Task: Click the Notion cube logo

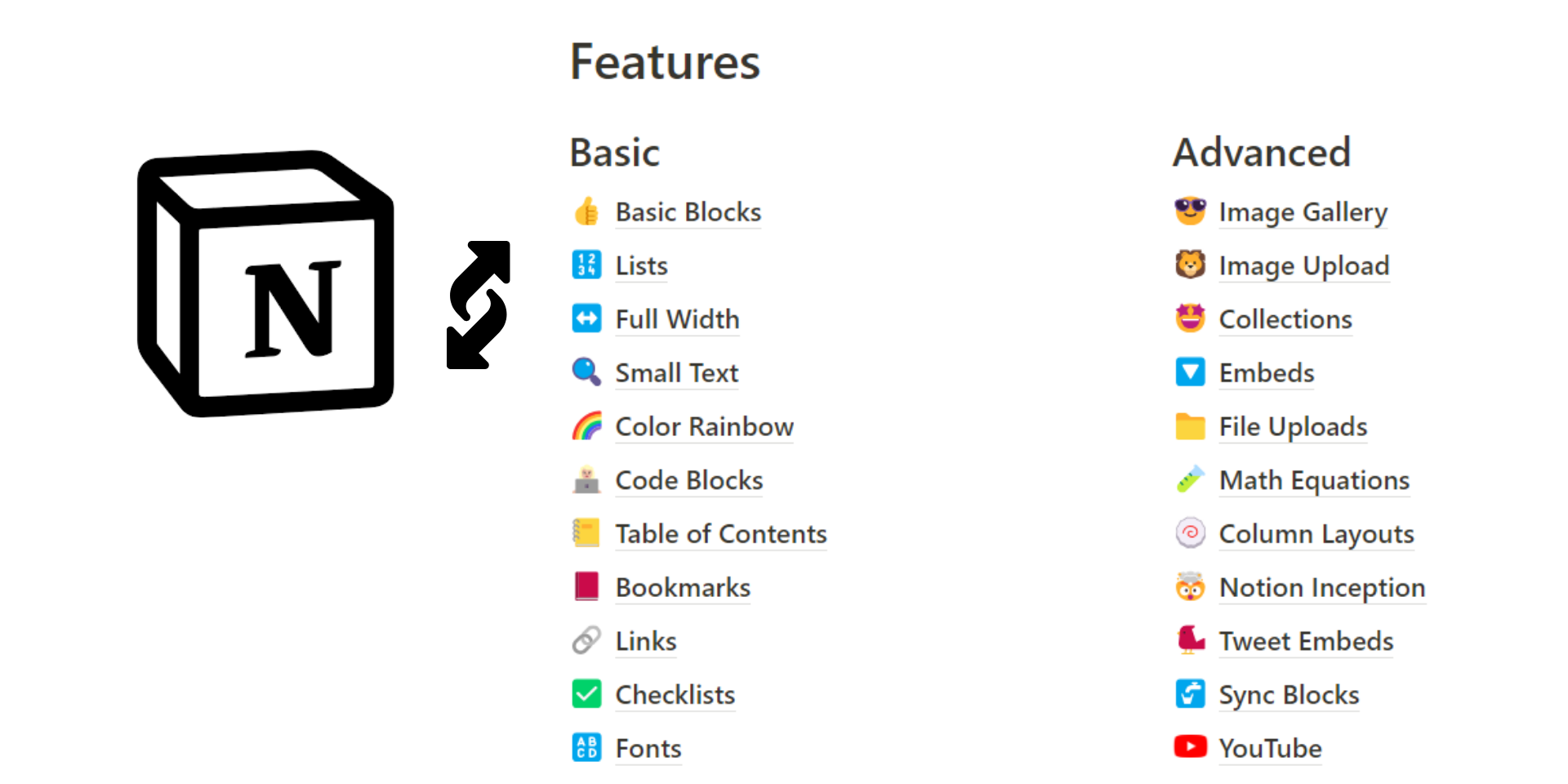Action: point(265,283)
